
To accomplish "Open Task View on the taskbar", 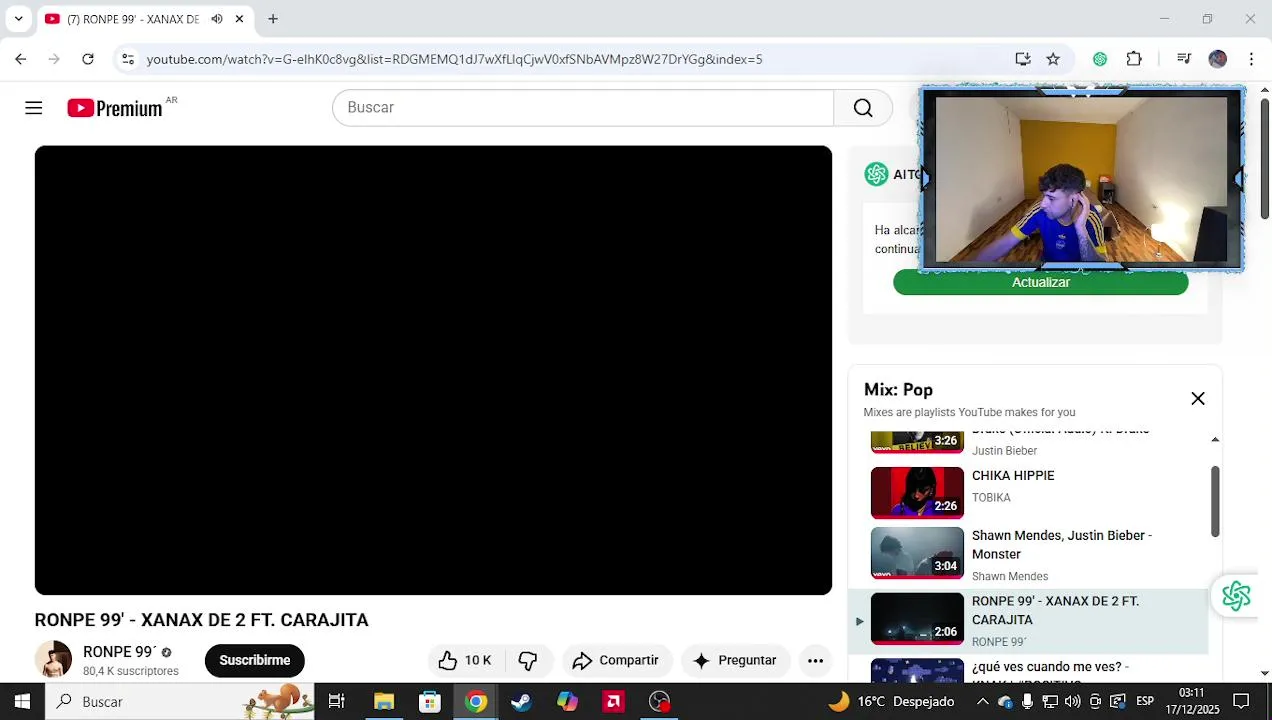I will (x=337, y=702).
